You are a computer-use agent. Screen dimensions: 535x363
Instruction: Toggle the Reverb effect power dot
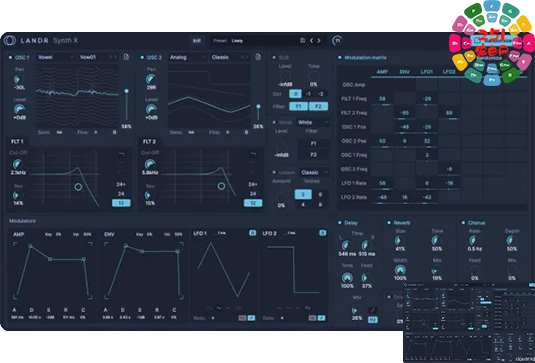[x=389, y=223]
